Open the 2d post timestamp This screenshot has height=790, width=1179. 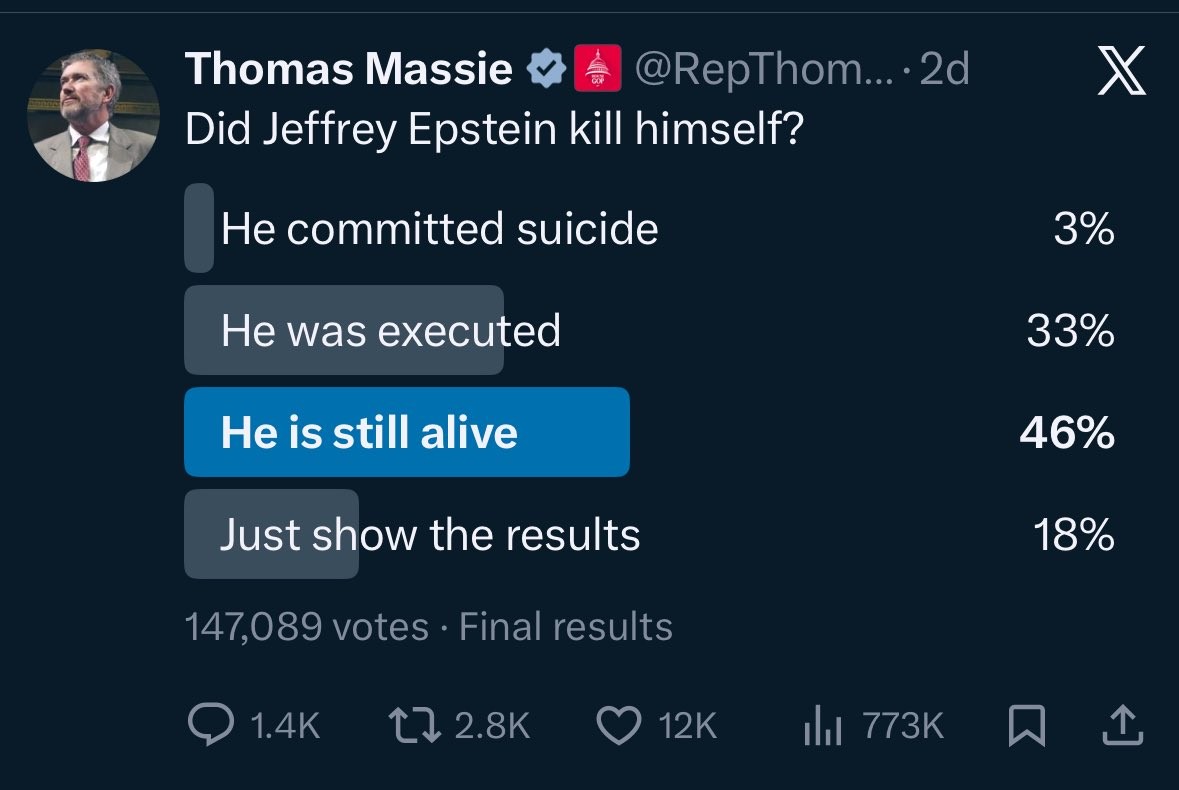pos(944,69)
